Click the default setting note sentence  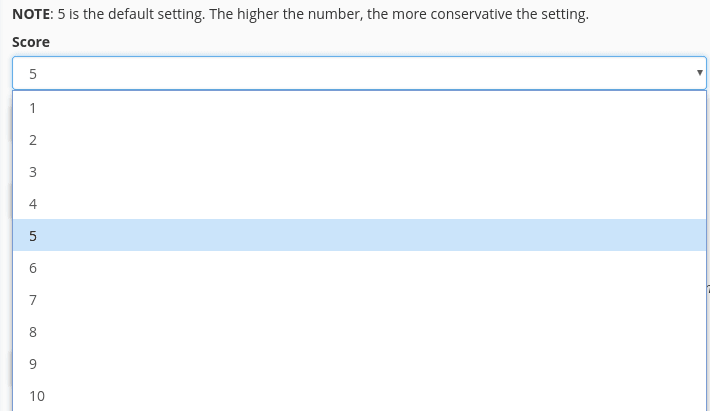pyautogui.click(x=131, y=14)
